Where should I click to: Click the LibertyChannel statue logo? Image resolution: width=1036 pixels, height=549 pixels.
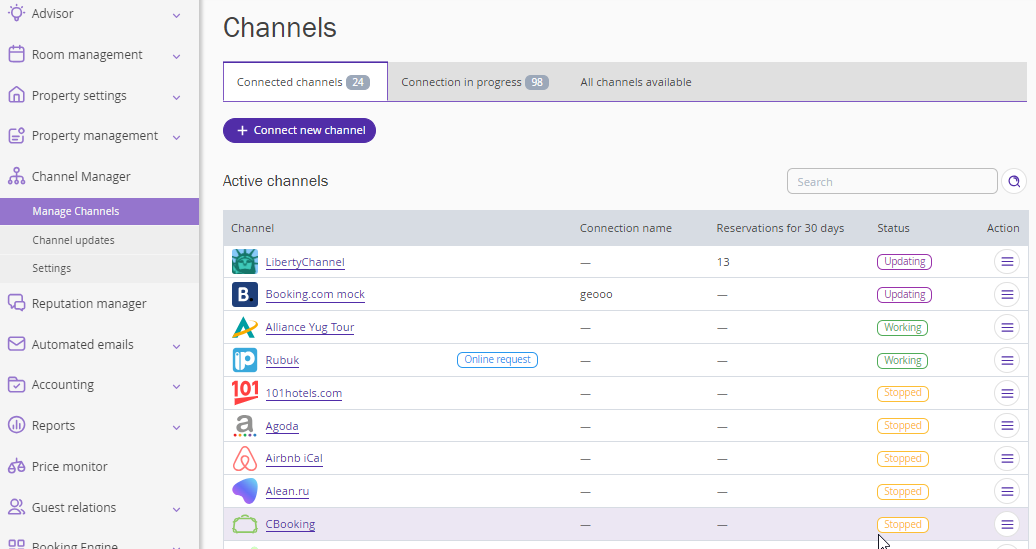tap(244, 262)
